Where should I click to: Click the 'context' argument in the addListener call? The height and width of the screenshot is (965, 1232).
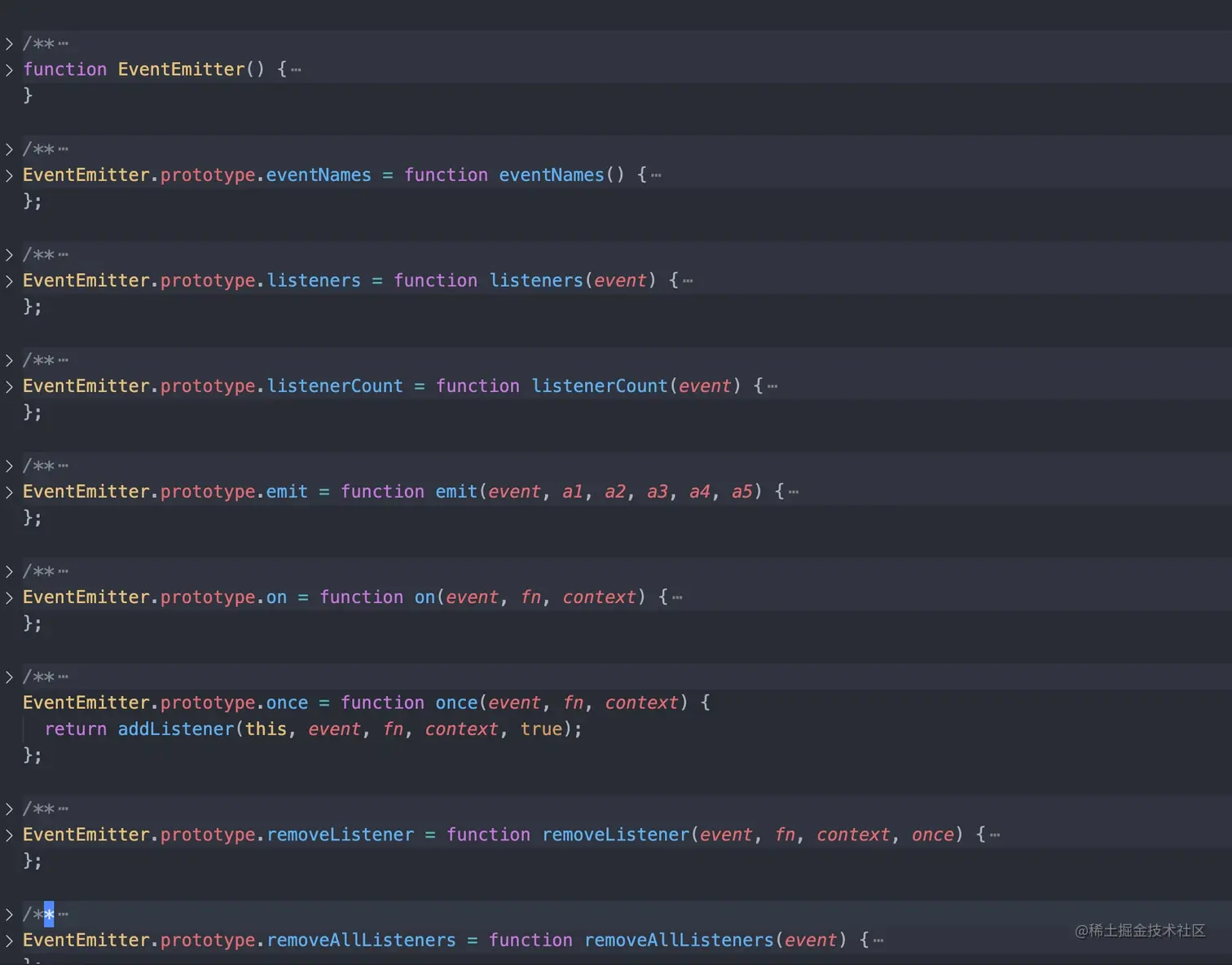[462, 729]
